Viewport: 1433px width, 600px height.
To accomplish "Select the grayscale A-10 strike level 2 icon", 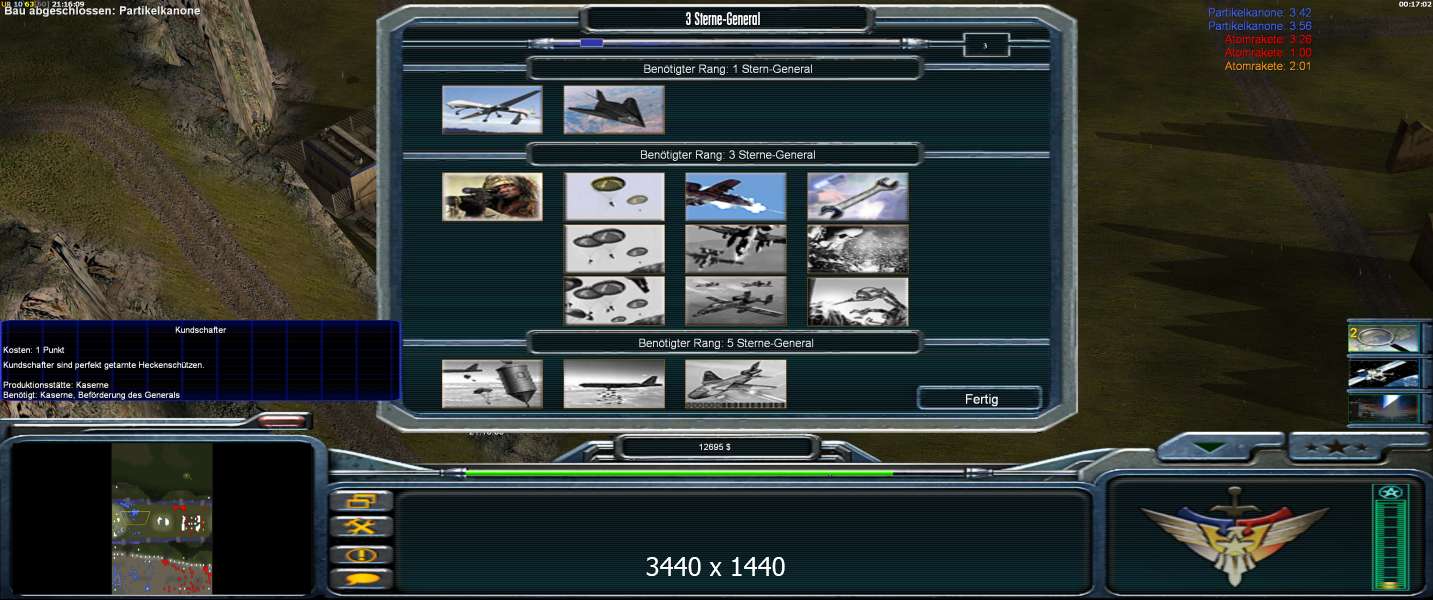I will click(736, 249).
